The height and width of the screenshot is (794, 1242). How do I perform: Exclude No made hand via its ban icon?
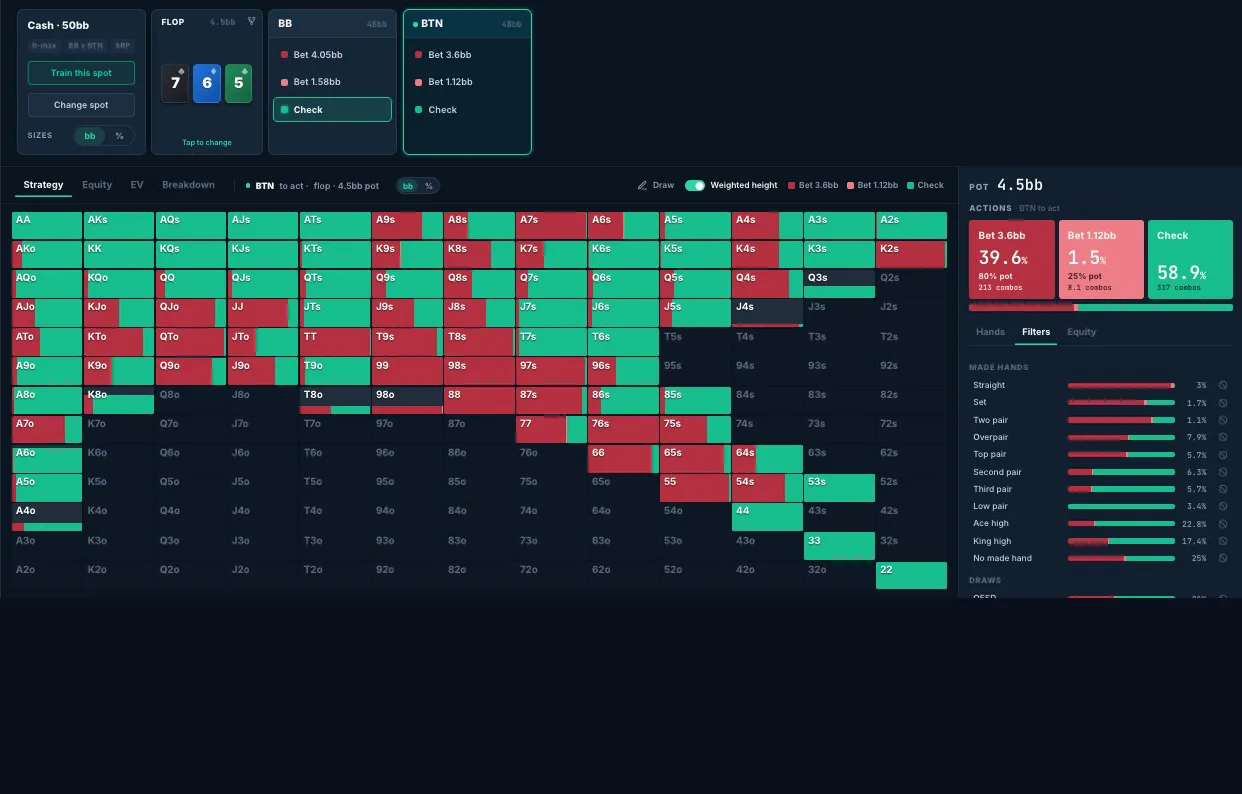click(x=1222, y=558)
